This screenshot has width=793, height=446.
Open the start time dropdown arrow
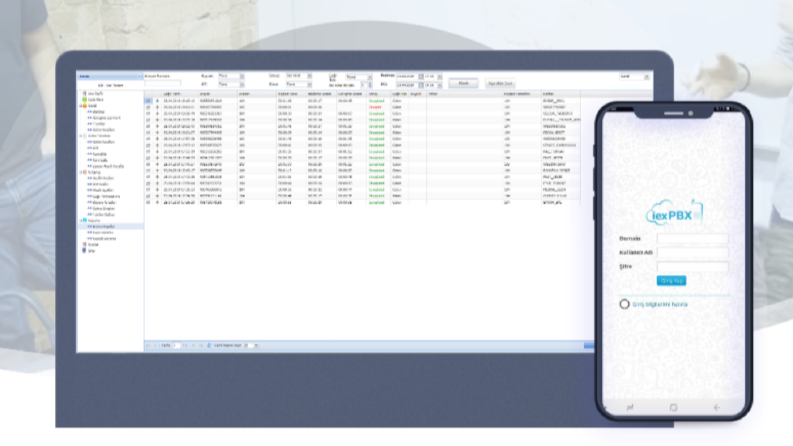point(439,76)
